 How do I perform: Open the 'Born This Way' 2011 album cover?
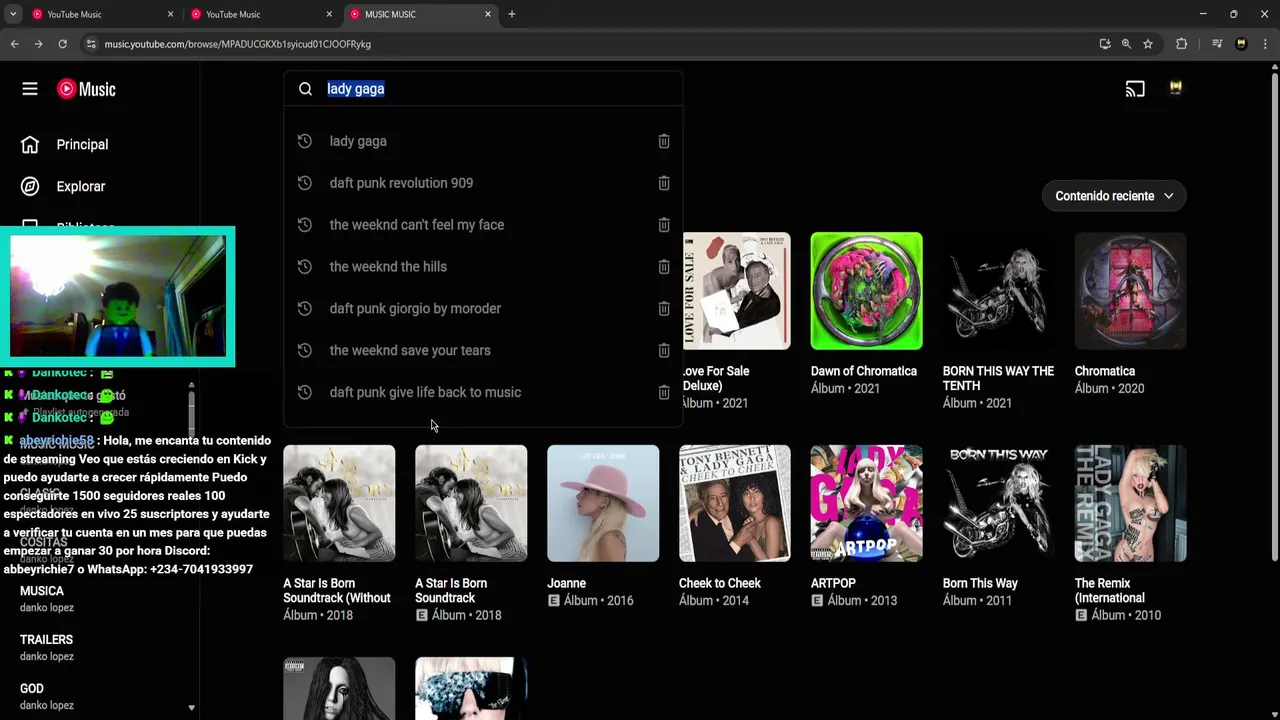999,503
